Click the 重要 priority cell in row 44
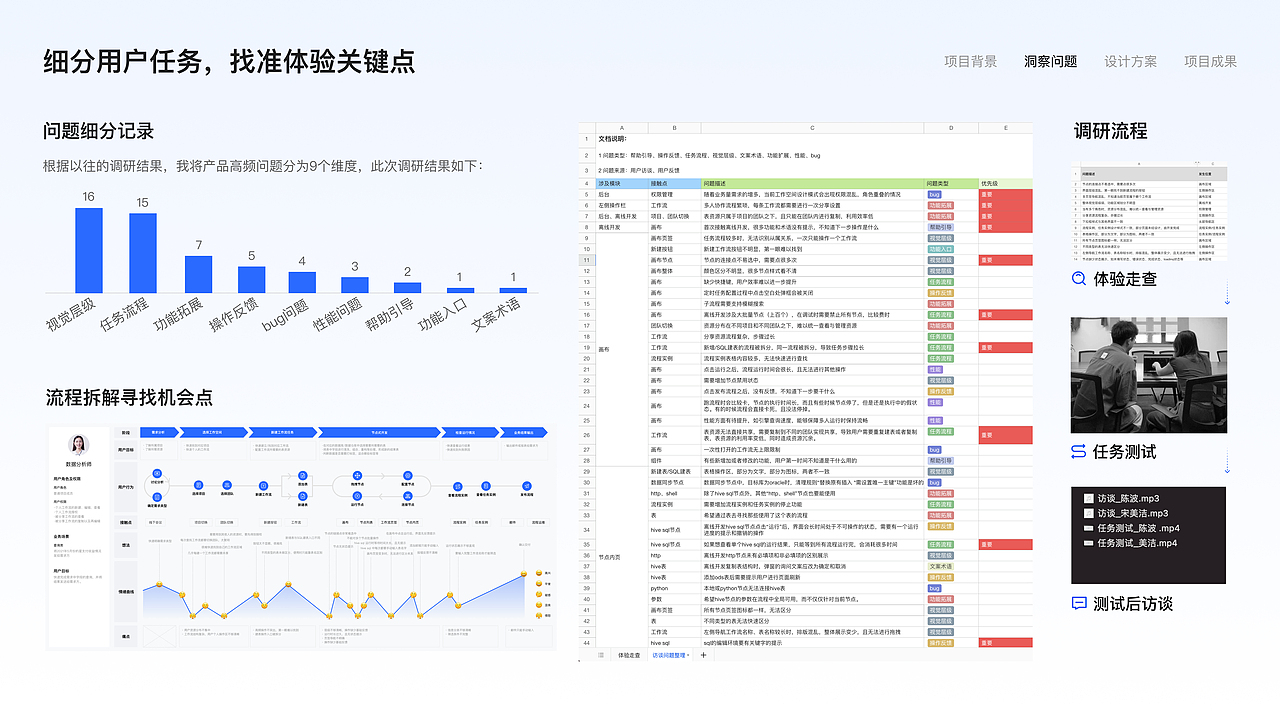 pyautogui.click(x=1006, y=643)
